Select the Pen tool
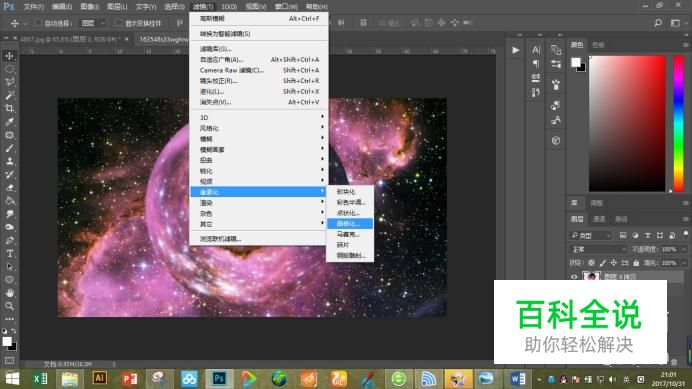The width and height of the screenshot is (692, 389). 9,241
